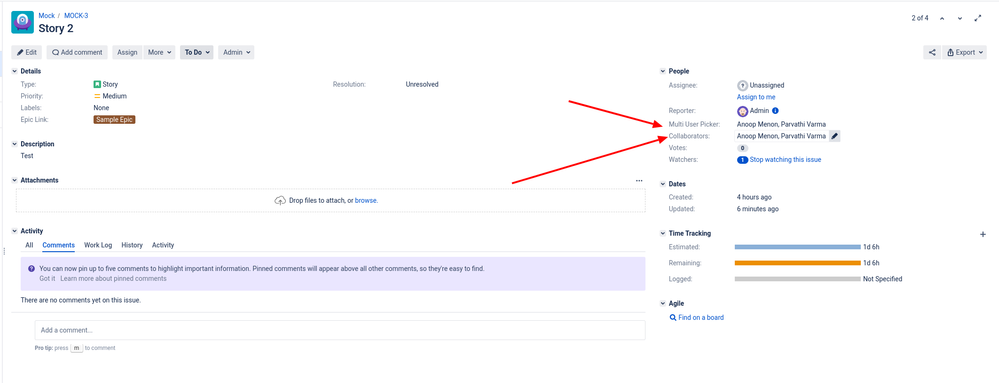
Task: Click the Story type icon
Action: point(97,84)
